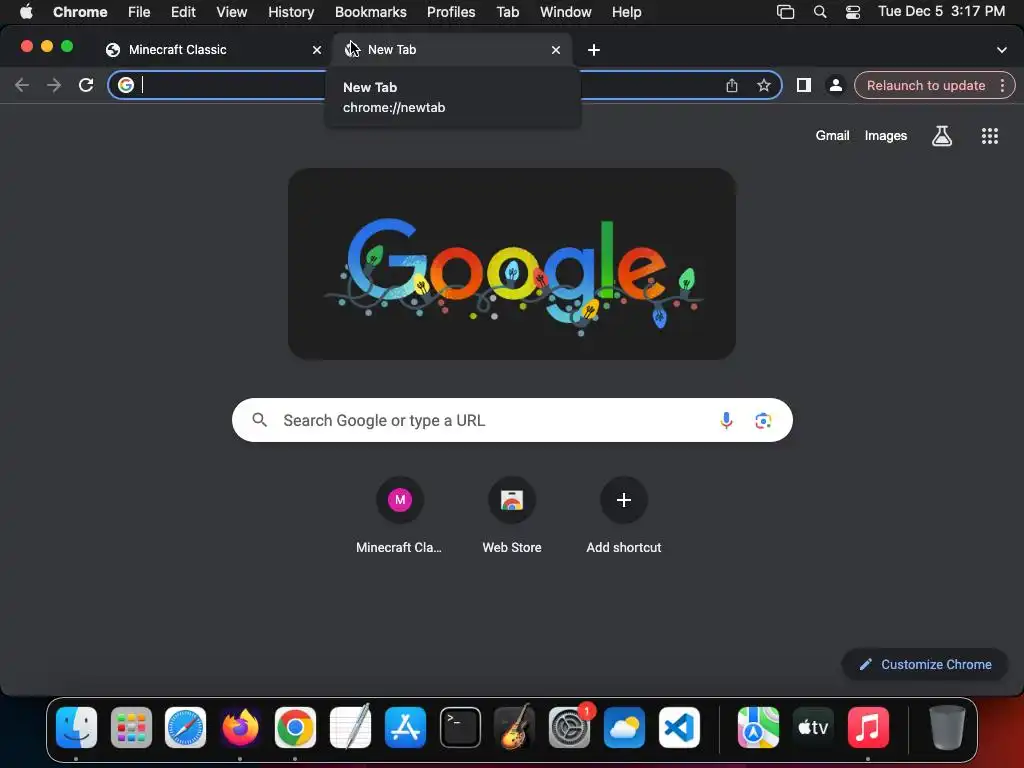Open the Chrome menu in menu bar
Image resolution: width=1024 pixels, height=768 pixels.
pyautogui.click(x=80, y=12)
